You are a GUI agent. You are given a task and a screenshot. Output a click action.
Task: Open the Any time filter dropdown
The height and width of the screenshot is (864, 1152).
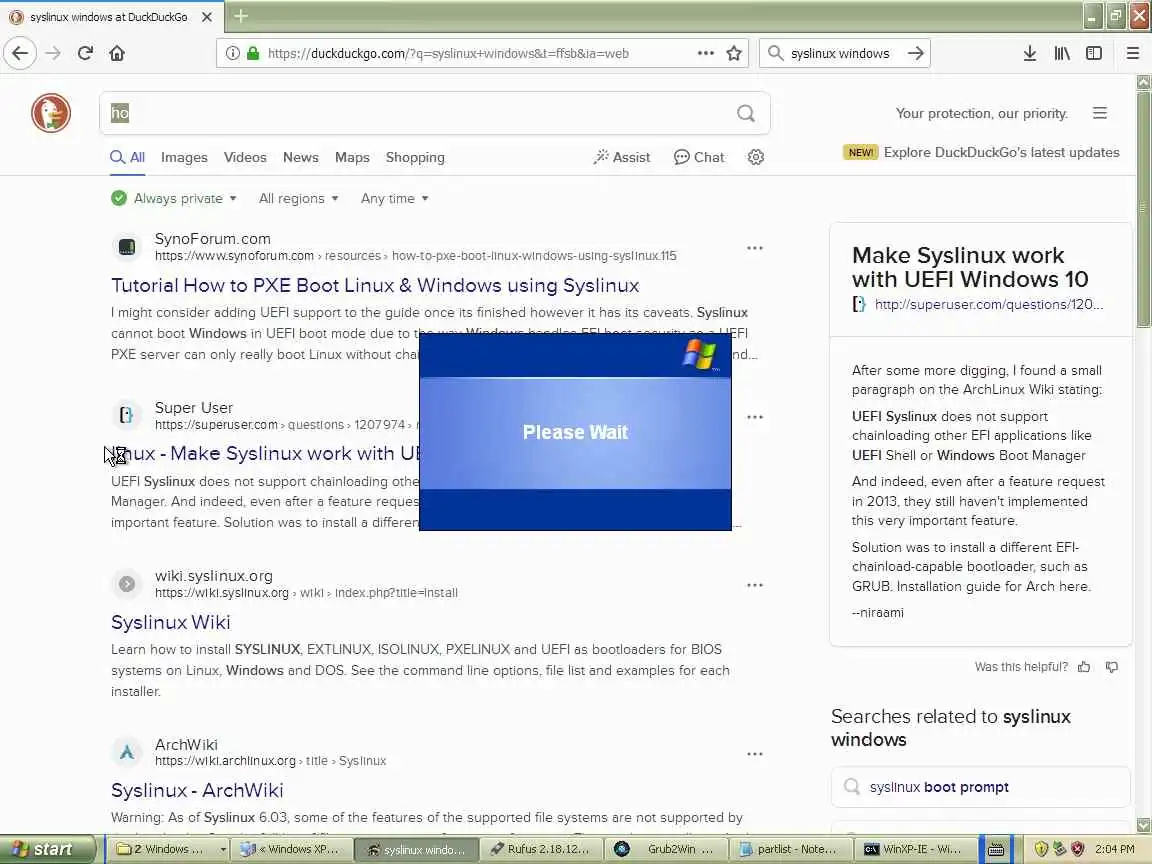point(395,198)
